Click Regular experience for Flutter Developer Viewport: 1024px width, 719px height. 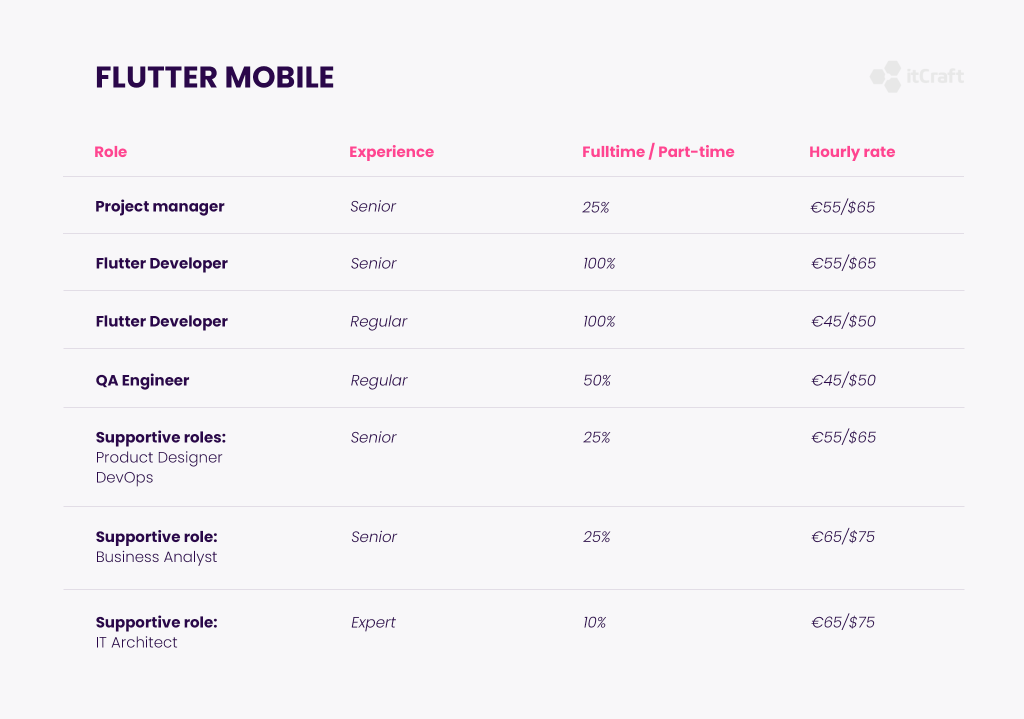tap(378, 321)
